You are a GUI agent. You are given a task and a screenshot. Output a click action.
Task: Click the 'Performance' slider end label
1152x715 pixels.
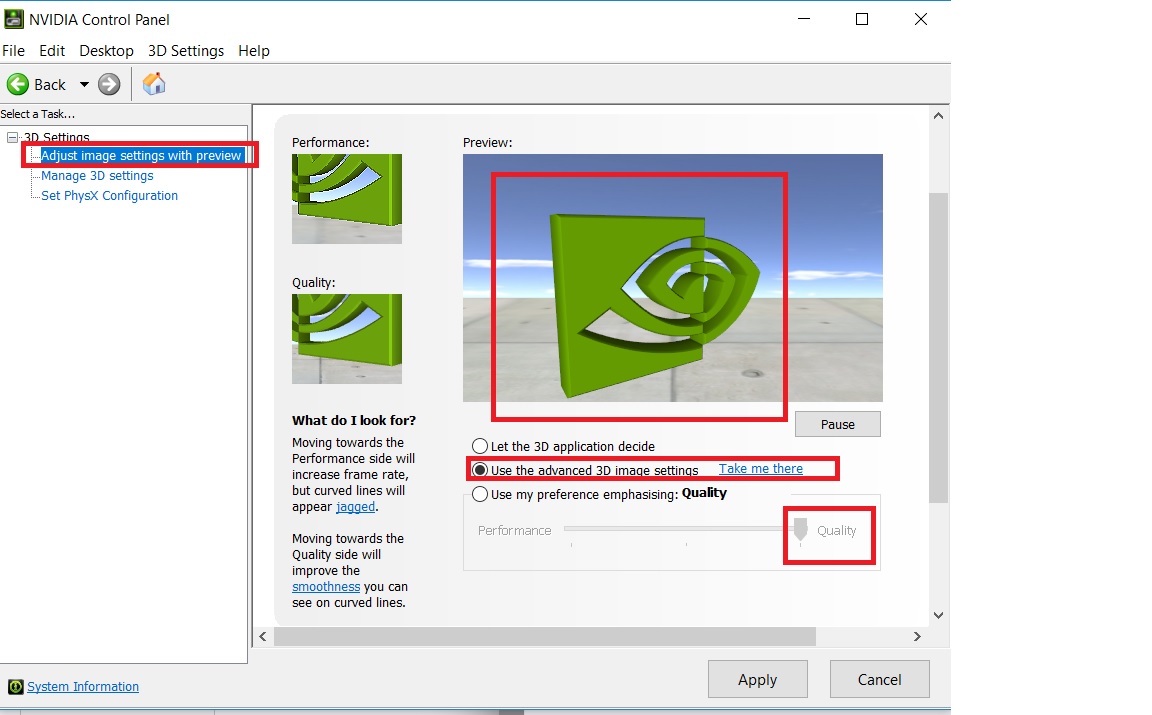point(514,531)
